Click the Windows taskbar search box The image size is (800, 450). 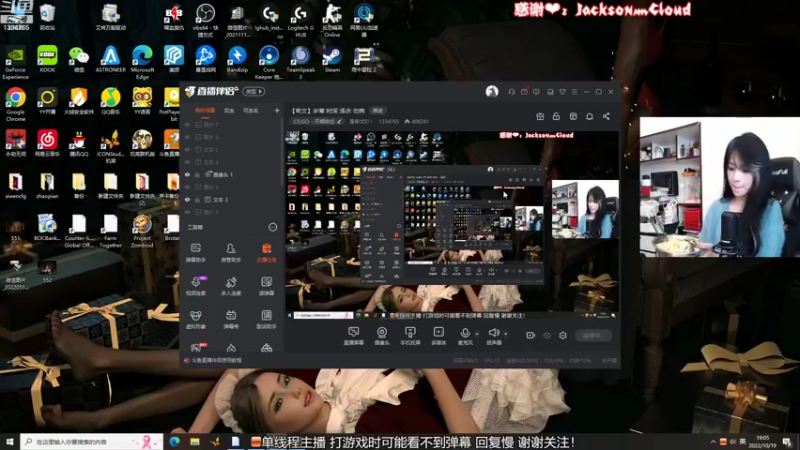(x=91, y=441)
